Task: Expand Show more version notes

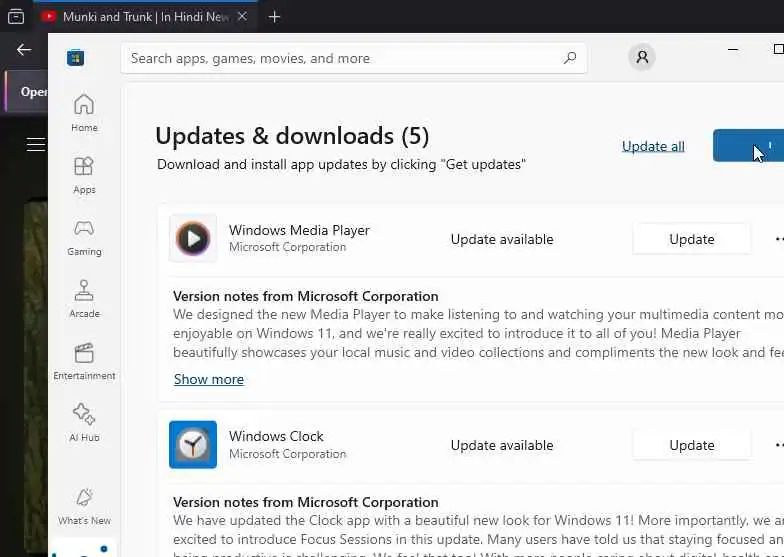Action: tap(208, 379)
